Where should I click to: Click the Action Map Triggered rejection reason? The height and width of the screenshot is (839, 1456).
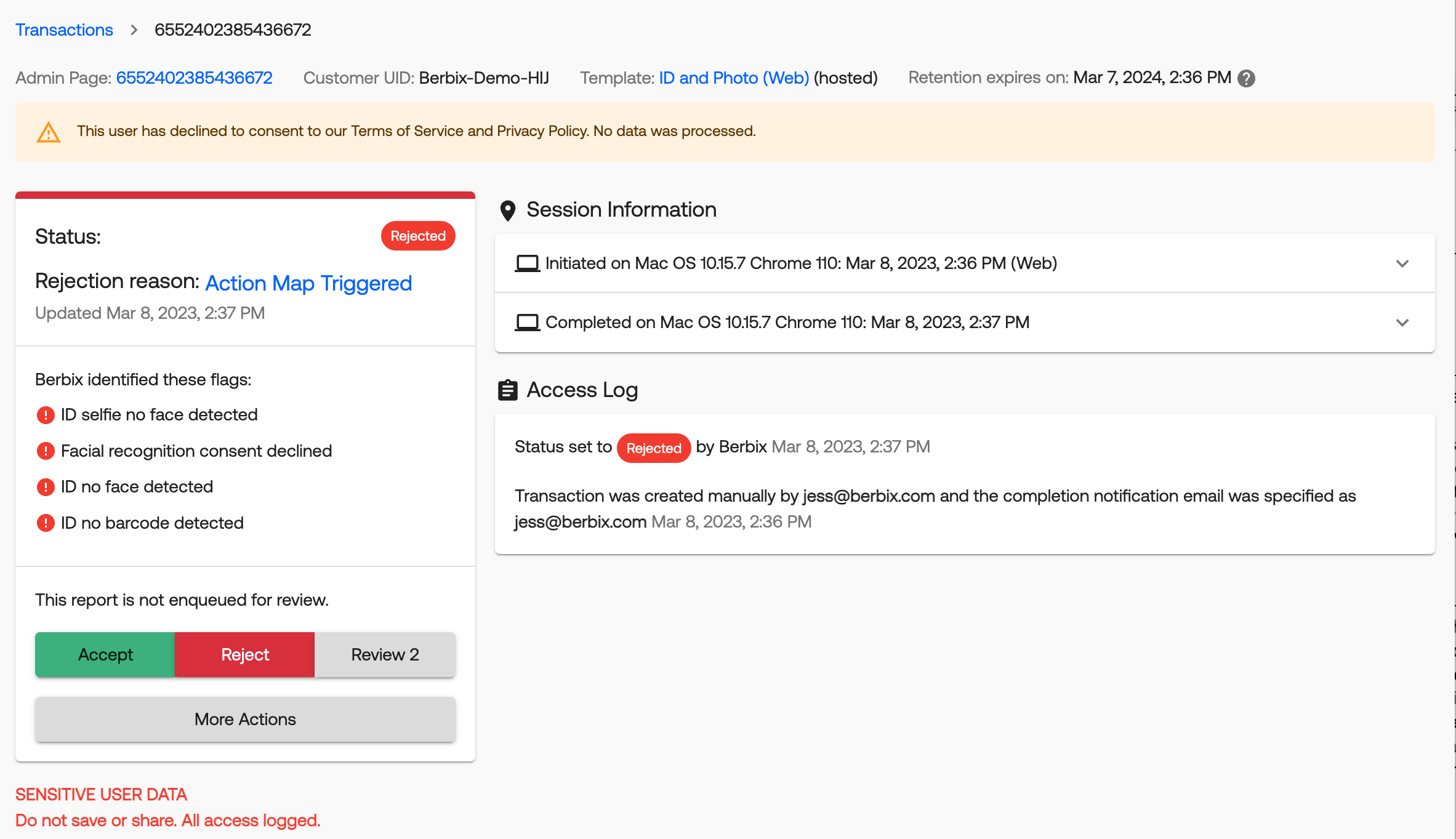(x=308, y=283)
